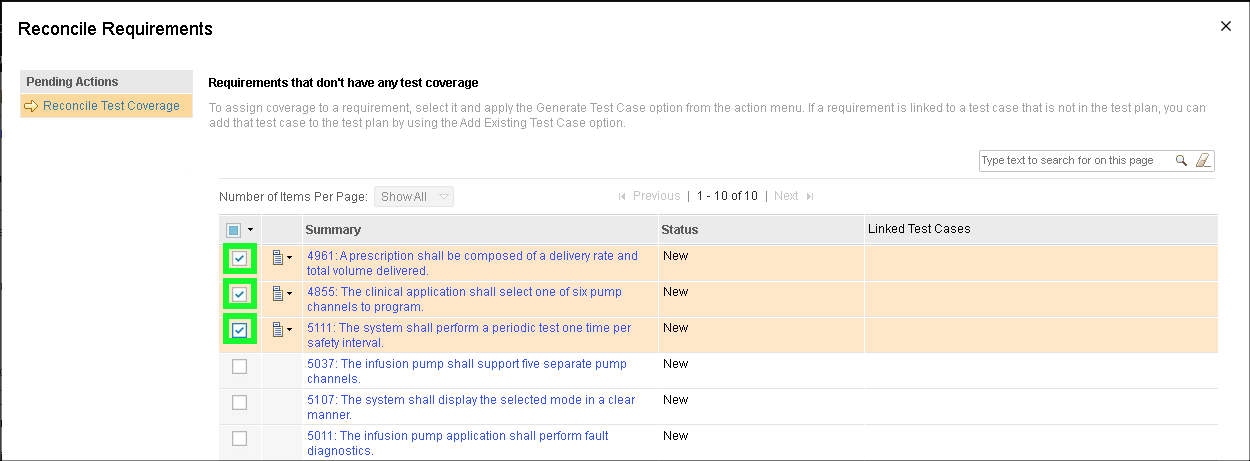Click the clear search eraser icon
1250x461 pixels.
click(x=1203, y=160)
